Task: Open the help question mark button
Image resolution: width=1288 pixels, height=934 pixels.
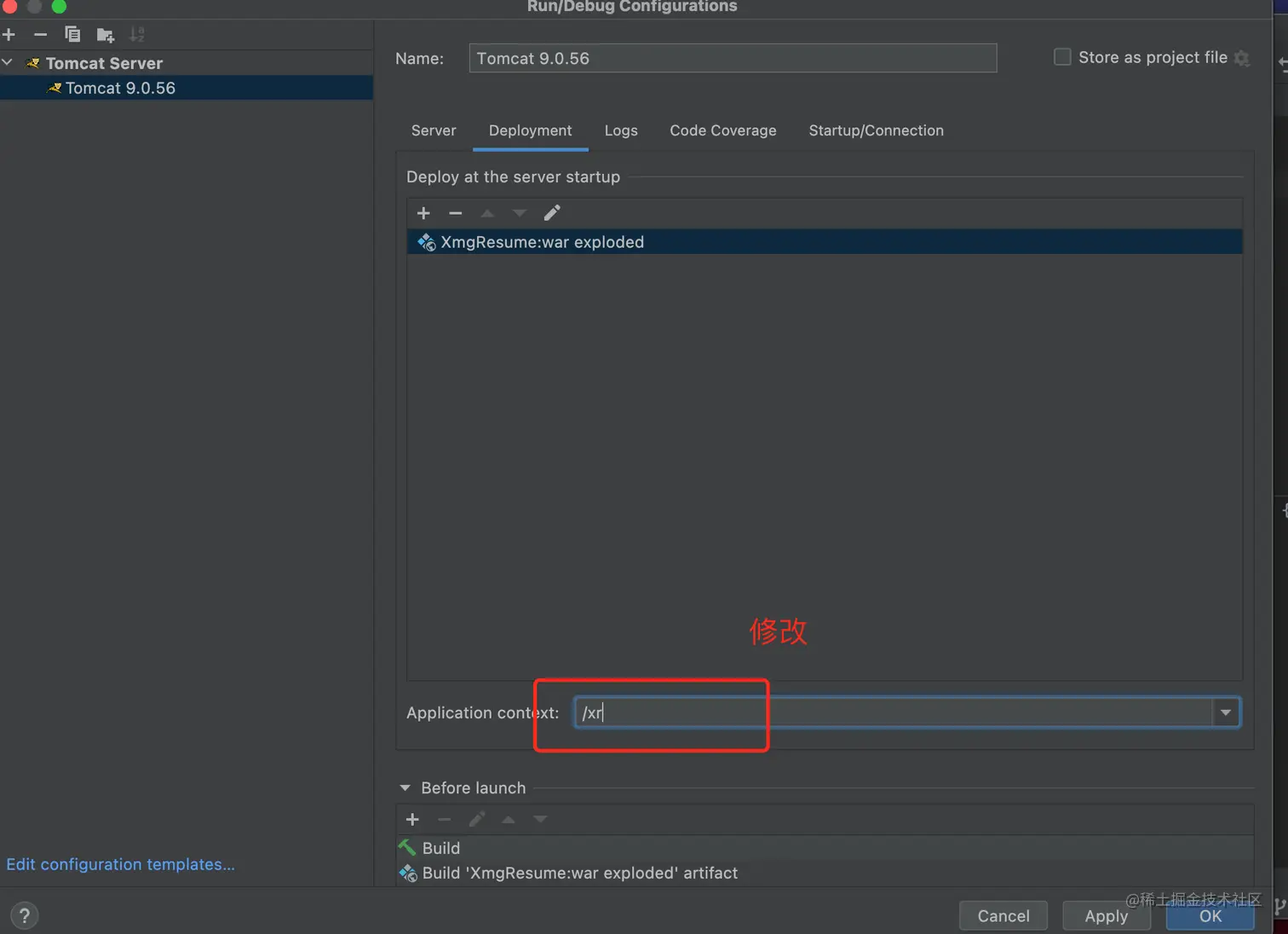Action: (24, 916)
